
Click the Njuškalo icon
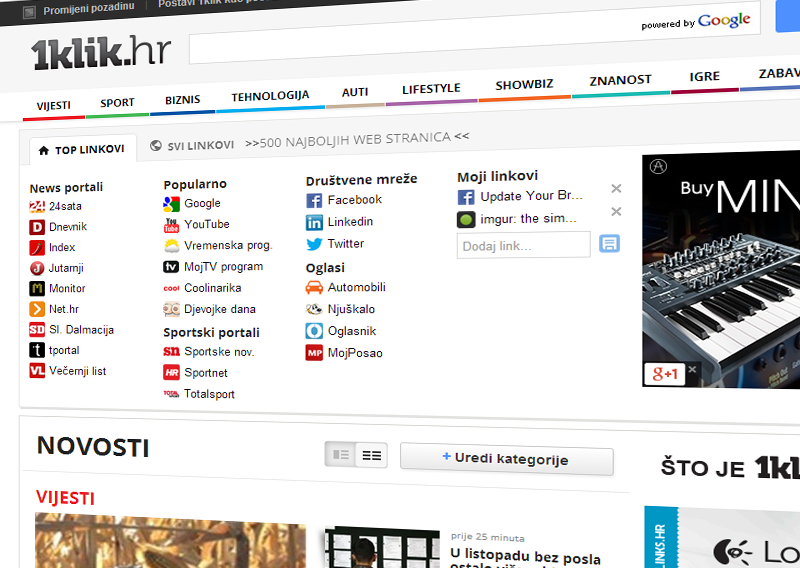pyautogui.click(x=314, y=309)
